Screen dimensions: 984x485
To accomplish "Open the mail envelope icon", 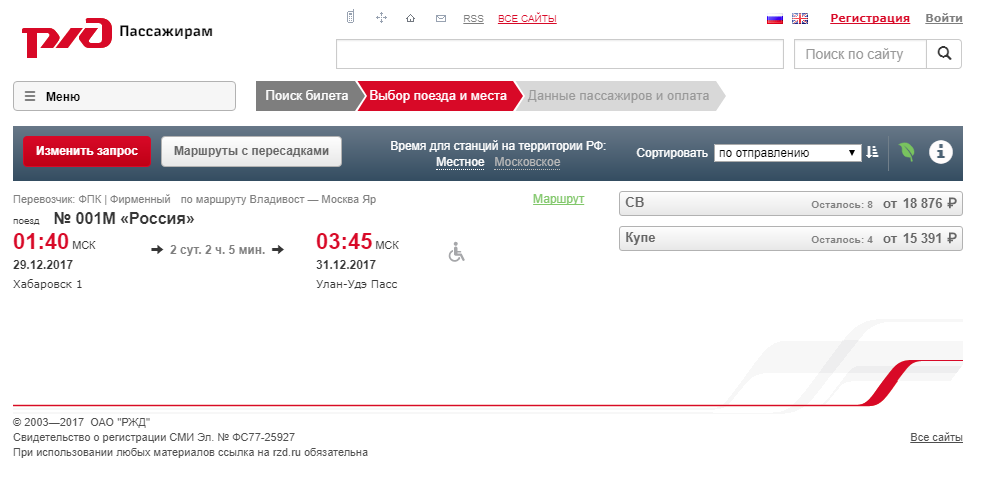I will tap(441, 18).
